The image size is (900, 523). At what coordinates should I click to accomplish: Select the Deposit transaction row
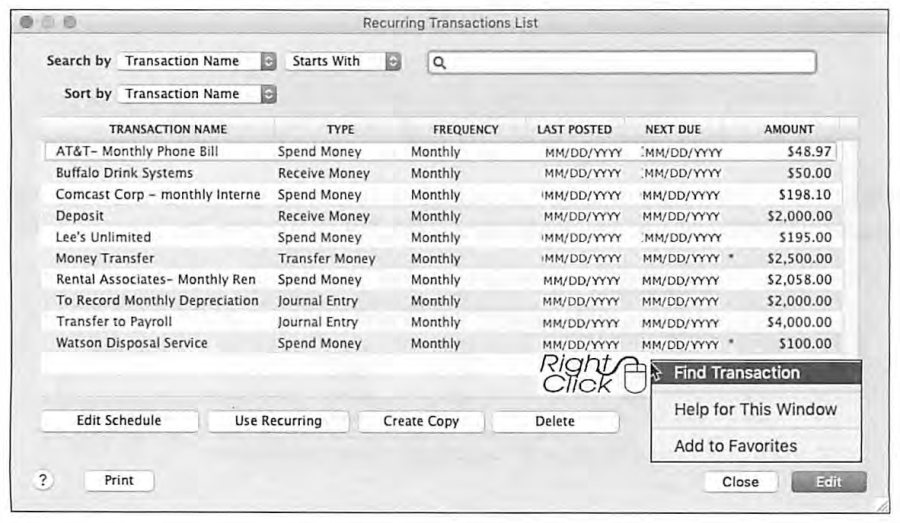point(440,216)
